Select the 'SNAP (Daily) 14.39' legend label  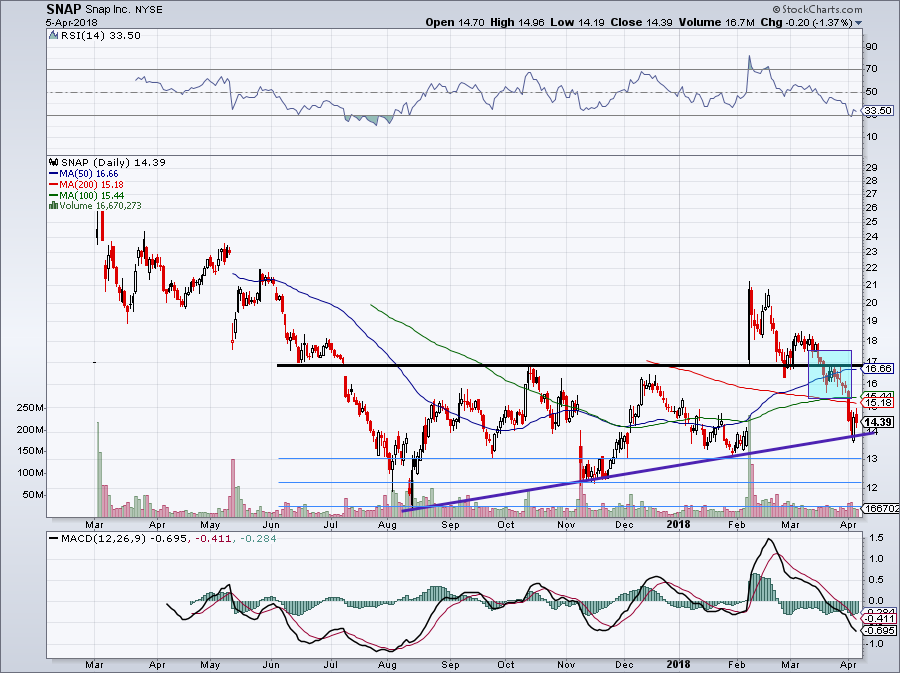tap(113, 162)
